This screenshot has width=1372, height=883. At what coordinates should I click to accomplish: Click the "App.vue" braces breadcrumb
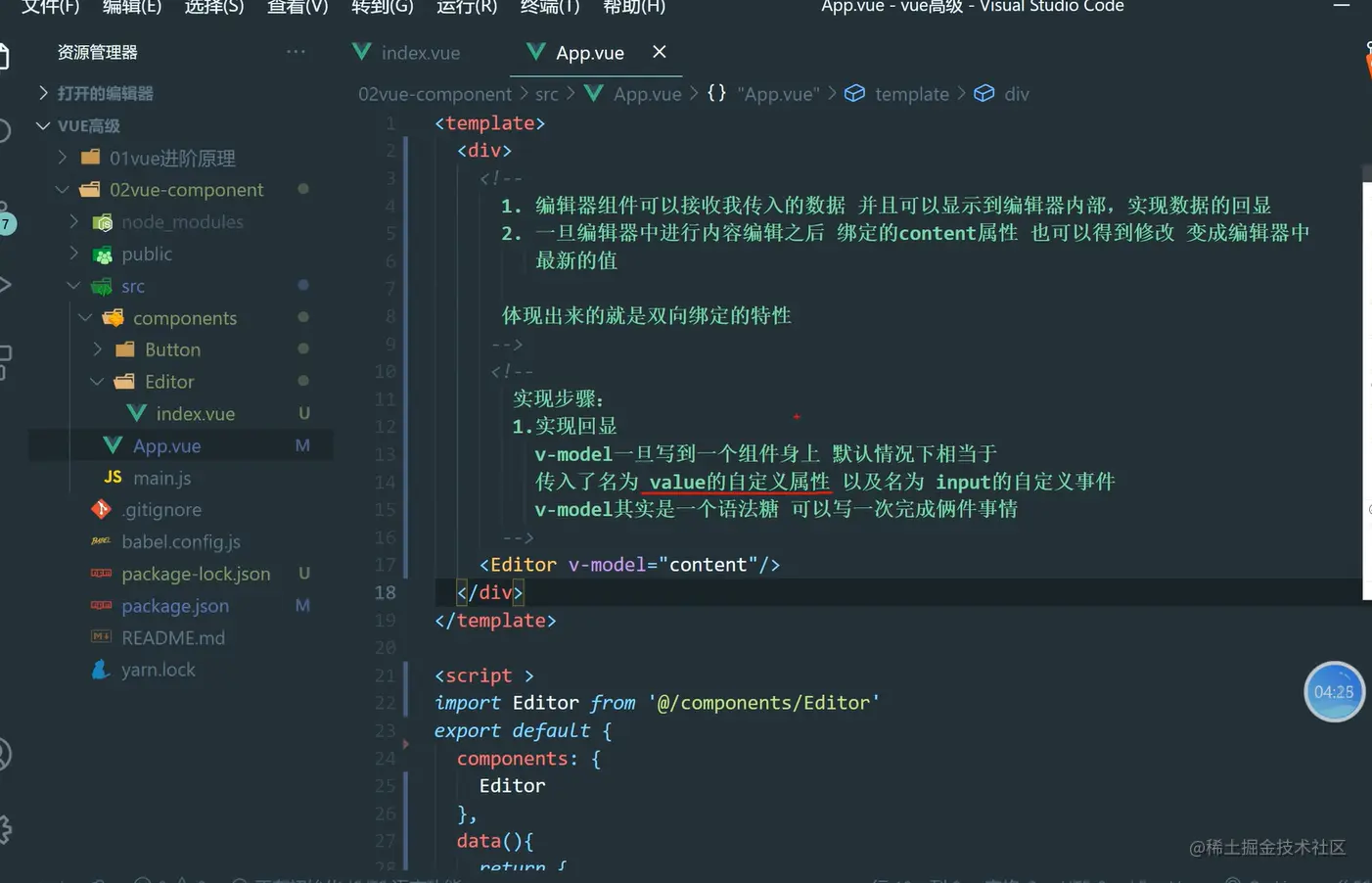763,94
